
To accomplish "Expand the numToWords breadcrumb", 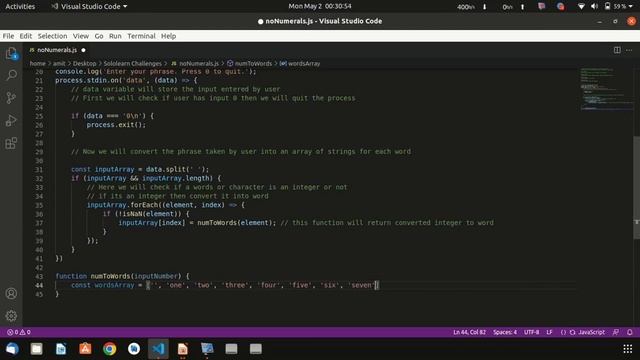I will click(x=253, y=64).
